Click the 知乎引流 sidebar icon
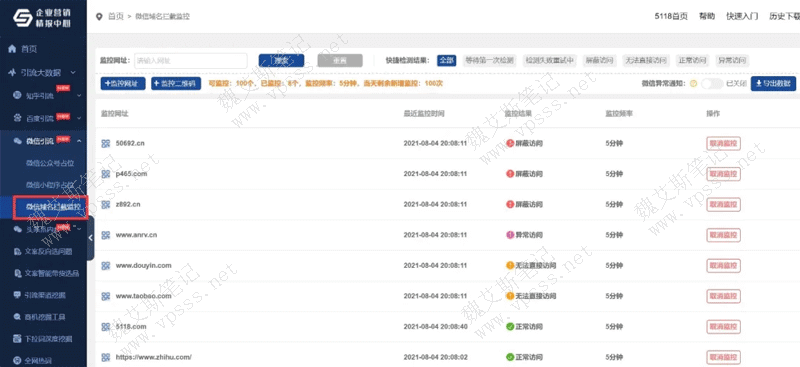Image resolution: width=800 pixels, height=367 pixels. [17, 95]
